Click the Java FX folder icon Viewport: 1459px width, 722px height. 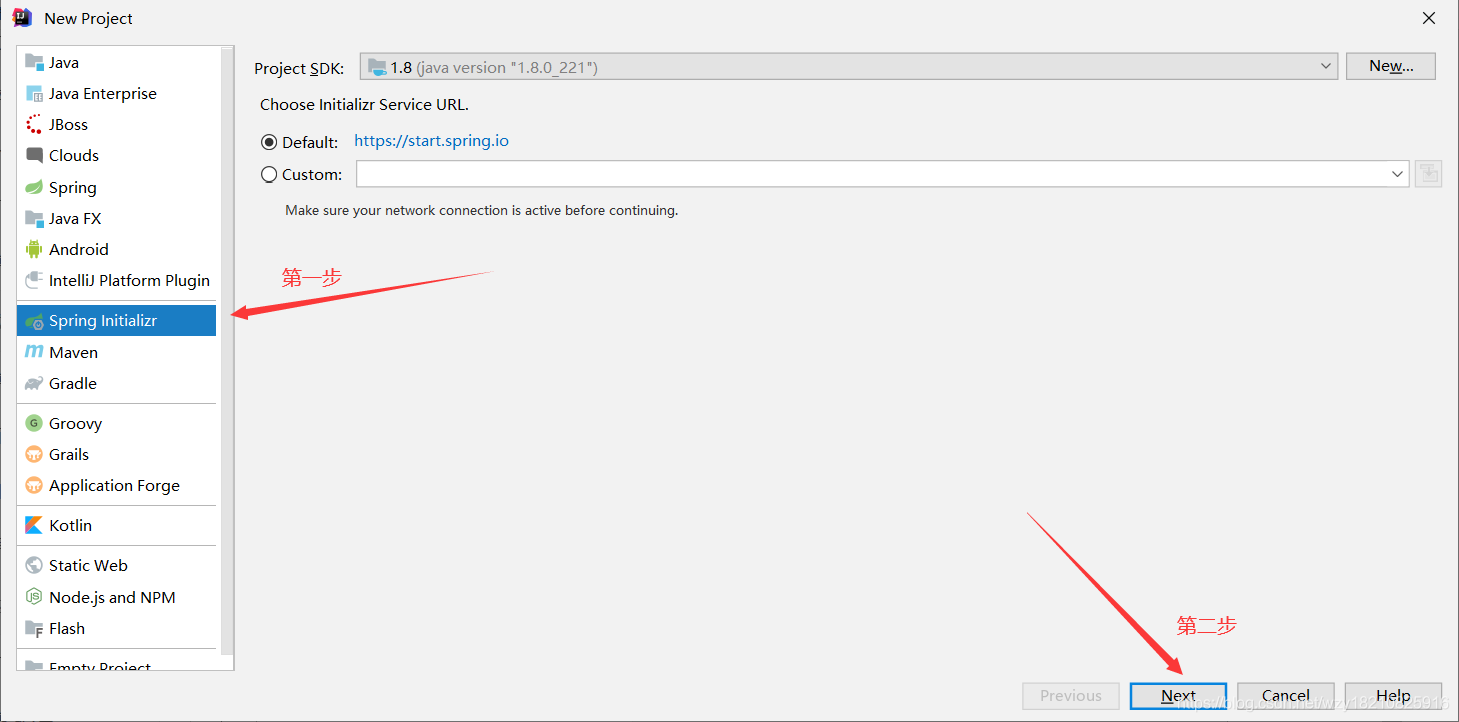pos(34,218)
